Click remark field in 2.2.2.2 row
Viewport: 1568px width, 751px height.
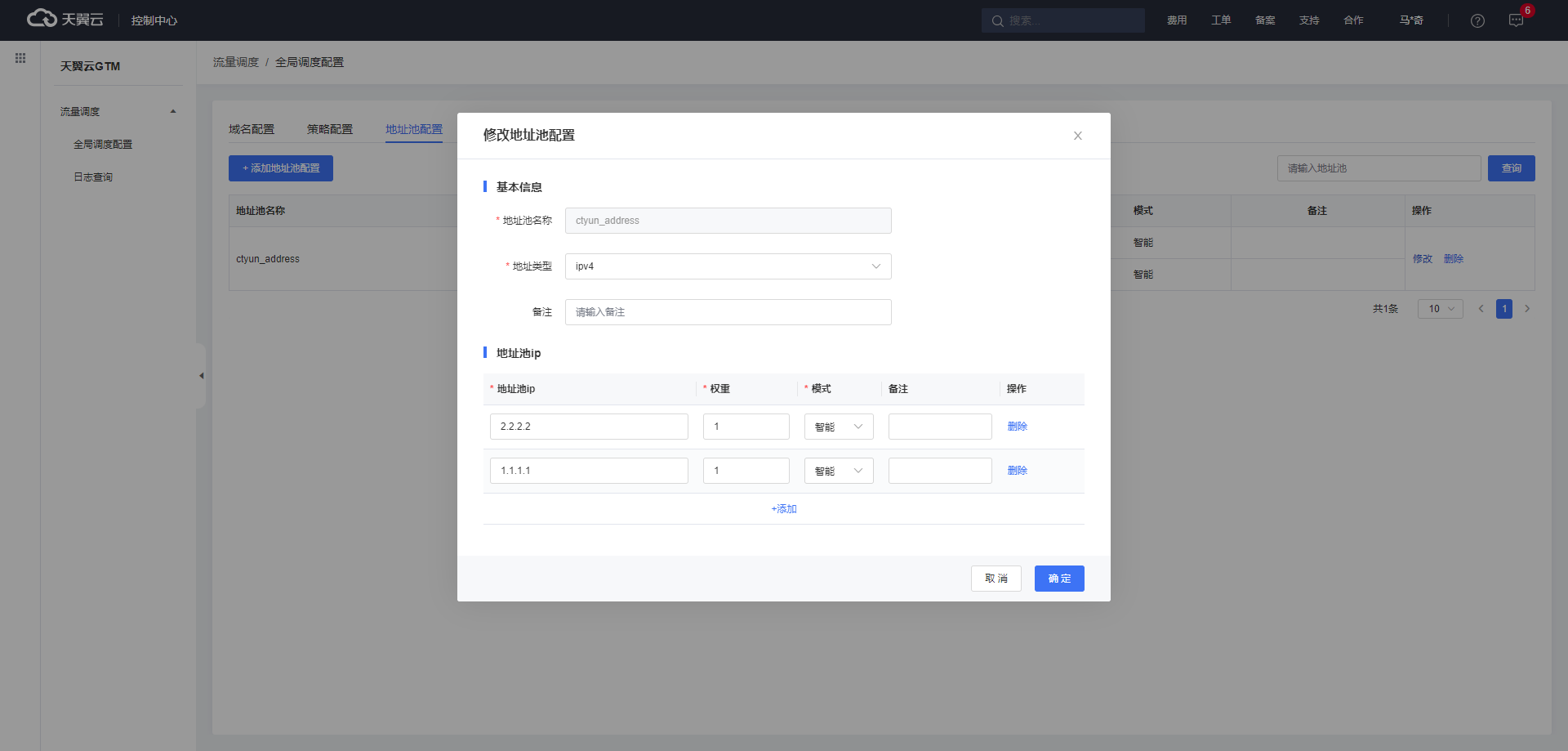pyautogui.click(x=940, y=427)
